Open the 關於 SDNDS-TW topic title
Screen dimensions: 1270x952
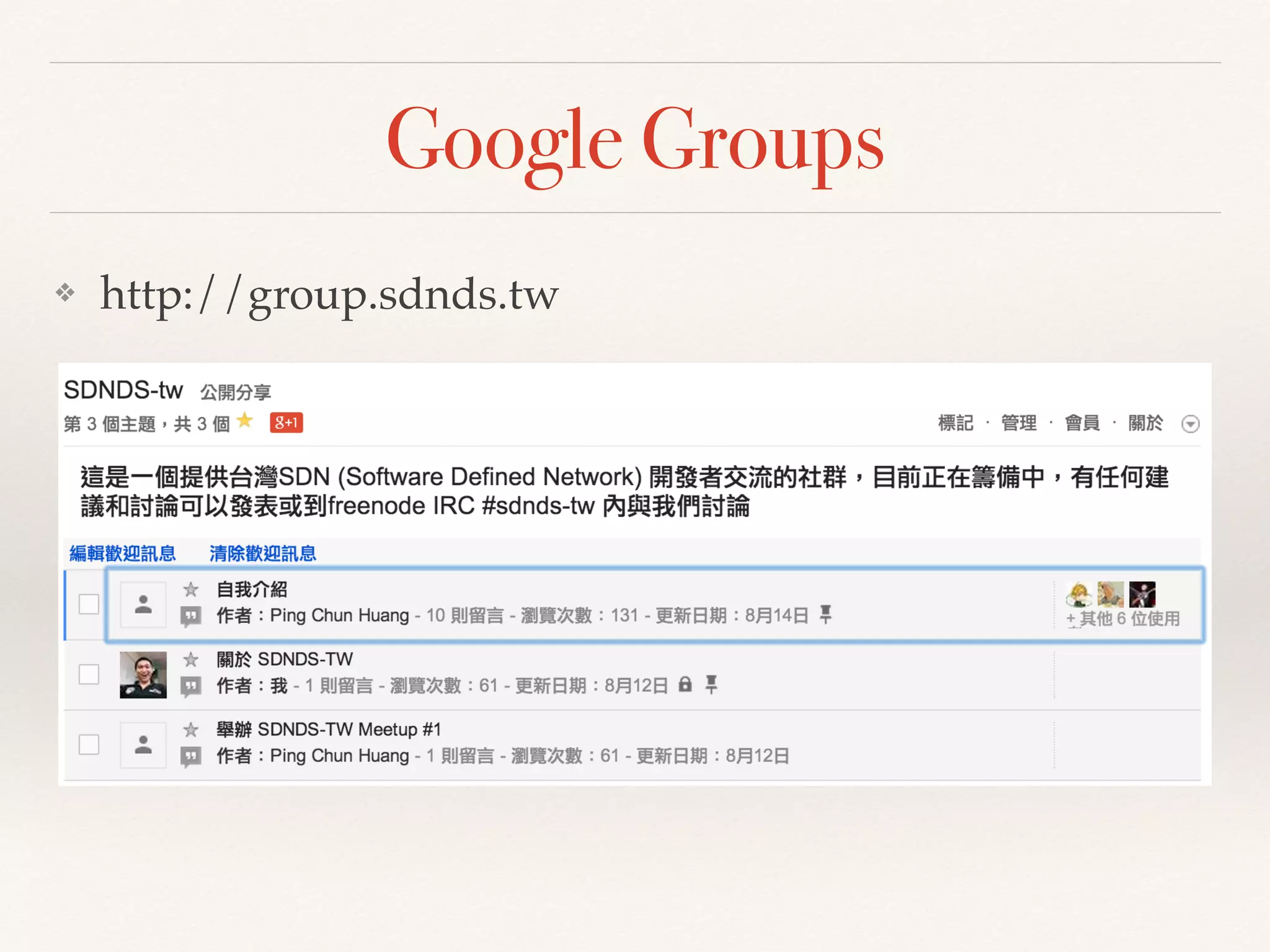285,659
